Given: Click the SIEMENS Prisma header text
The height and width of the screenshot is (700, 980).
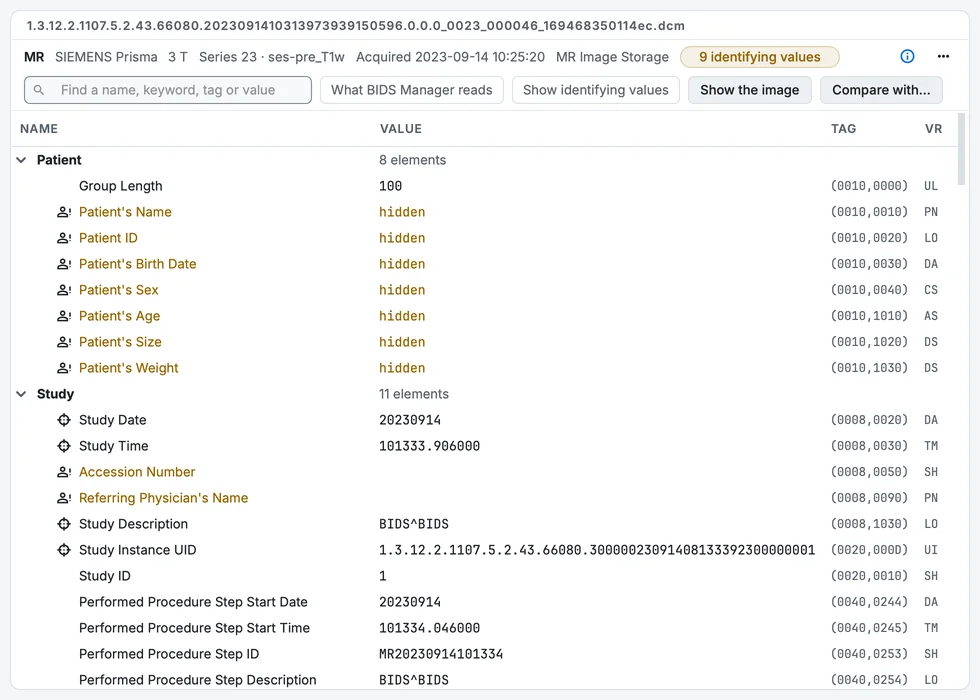Looking at the screenshot, I should pyautogui.click(x=106, y=57).
